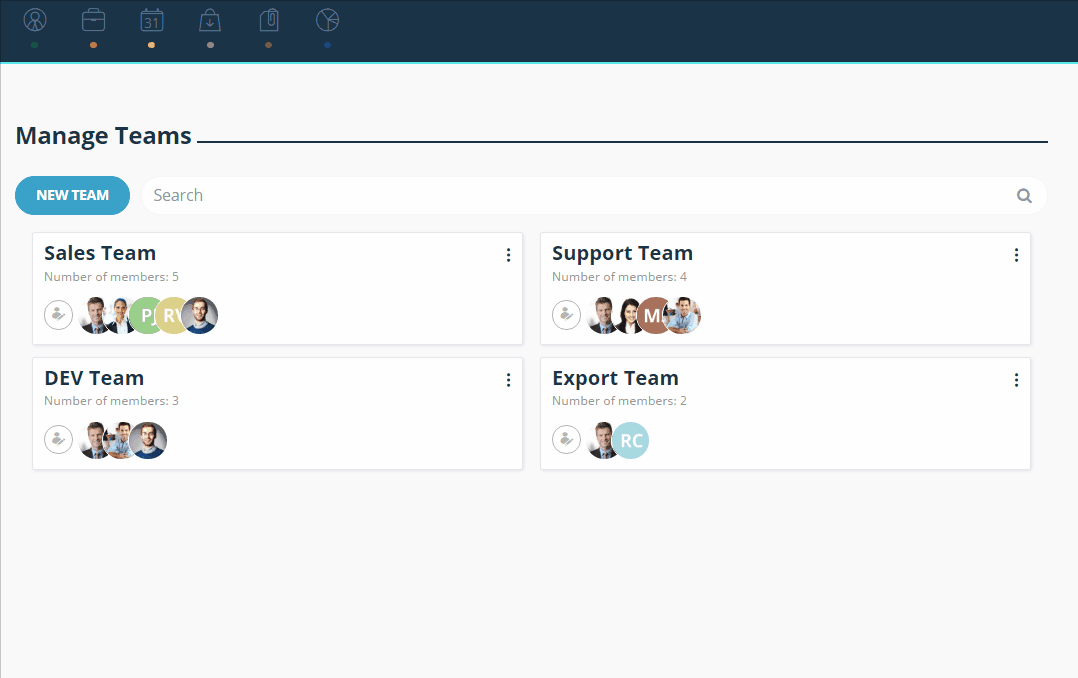
Task: Open the clipboard attachment icon in top bar
Action: pyautogui.click(x=269, y=20)
